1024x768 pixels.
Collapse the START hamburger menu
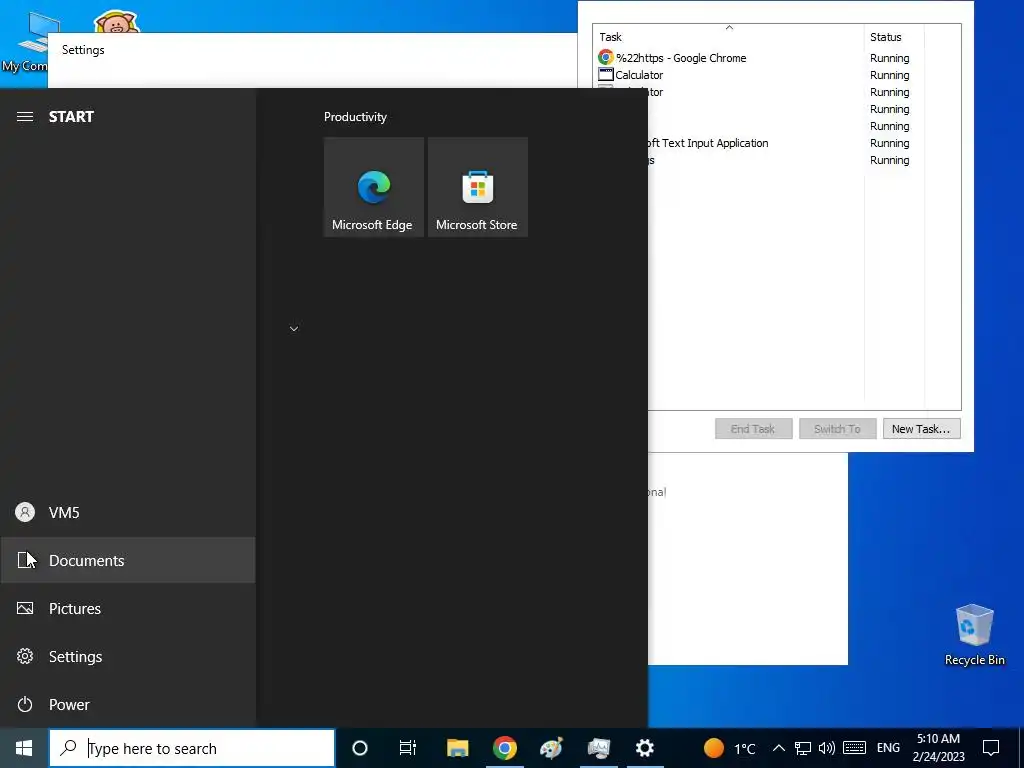[25, 117]
